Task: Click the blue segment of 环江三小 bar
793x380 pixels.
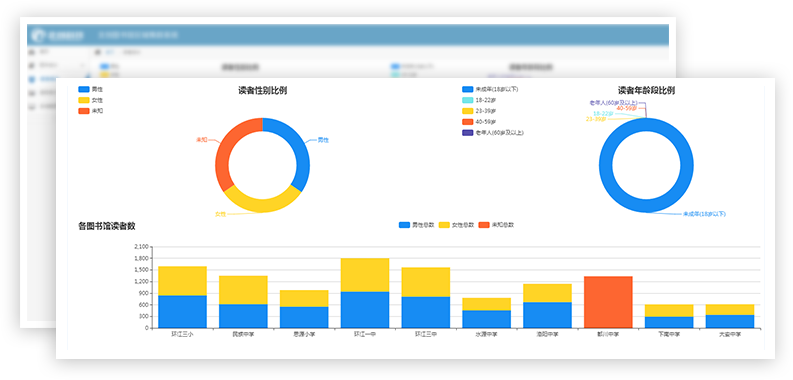Action: click(x=183, y=312)
